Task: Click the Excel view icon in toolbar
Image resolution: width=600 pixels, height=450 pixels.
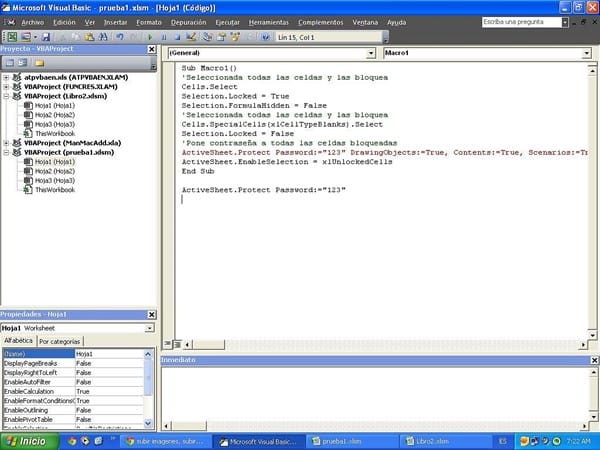Action: click(x=10, y=37)
